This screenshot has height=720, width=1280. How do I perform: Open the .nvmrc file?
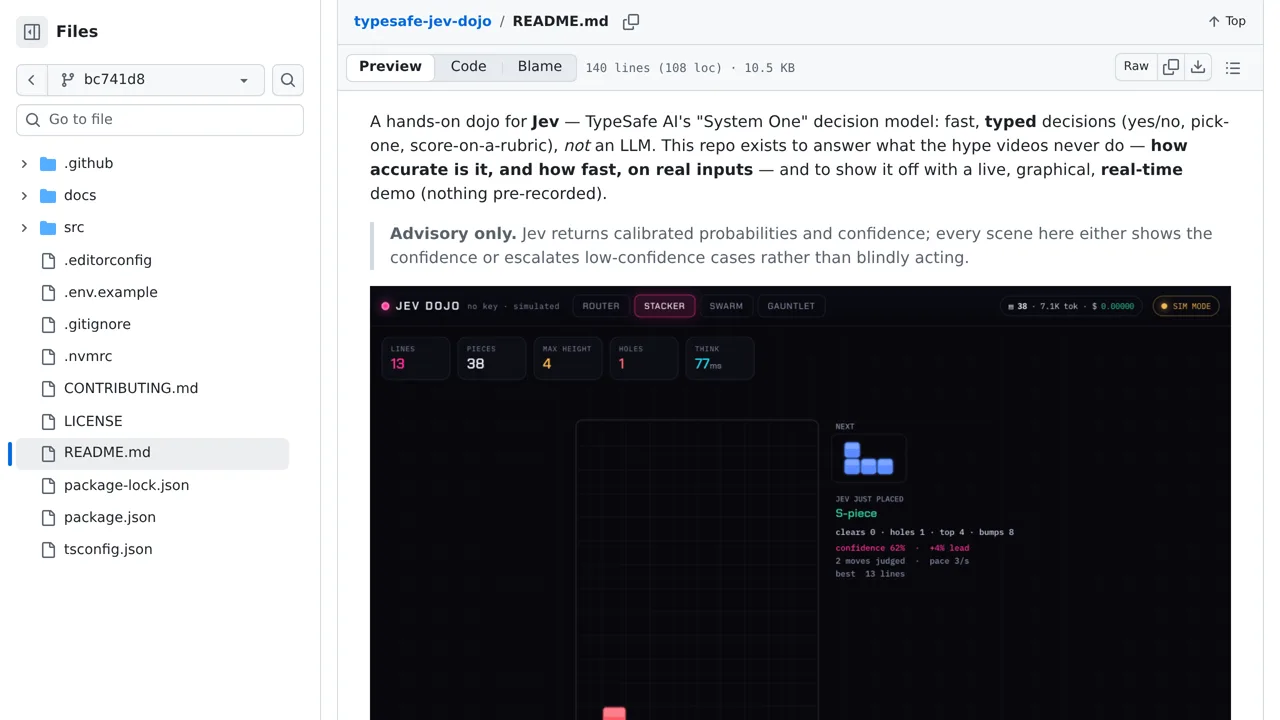pyautogui.click(x=88, y=356)
